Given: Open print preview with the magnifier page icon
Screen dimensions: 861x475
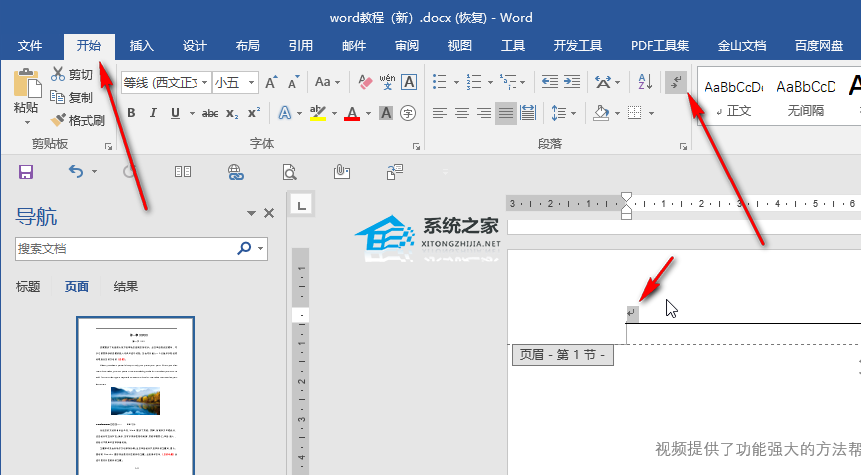Looking at the screenshot, I should pos(289,172).
